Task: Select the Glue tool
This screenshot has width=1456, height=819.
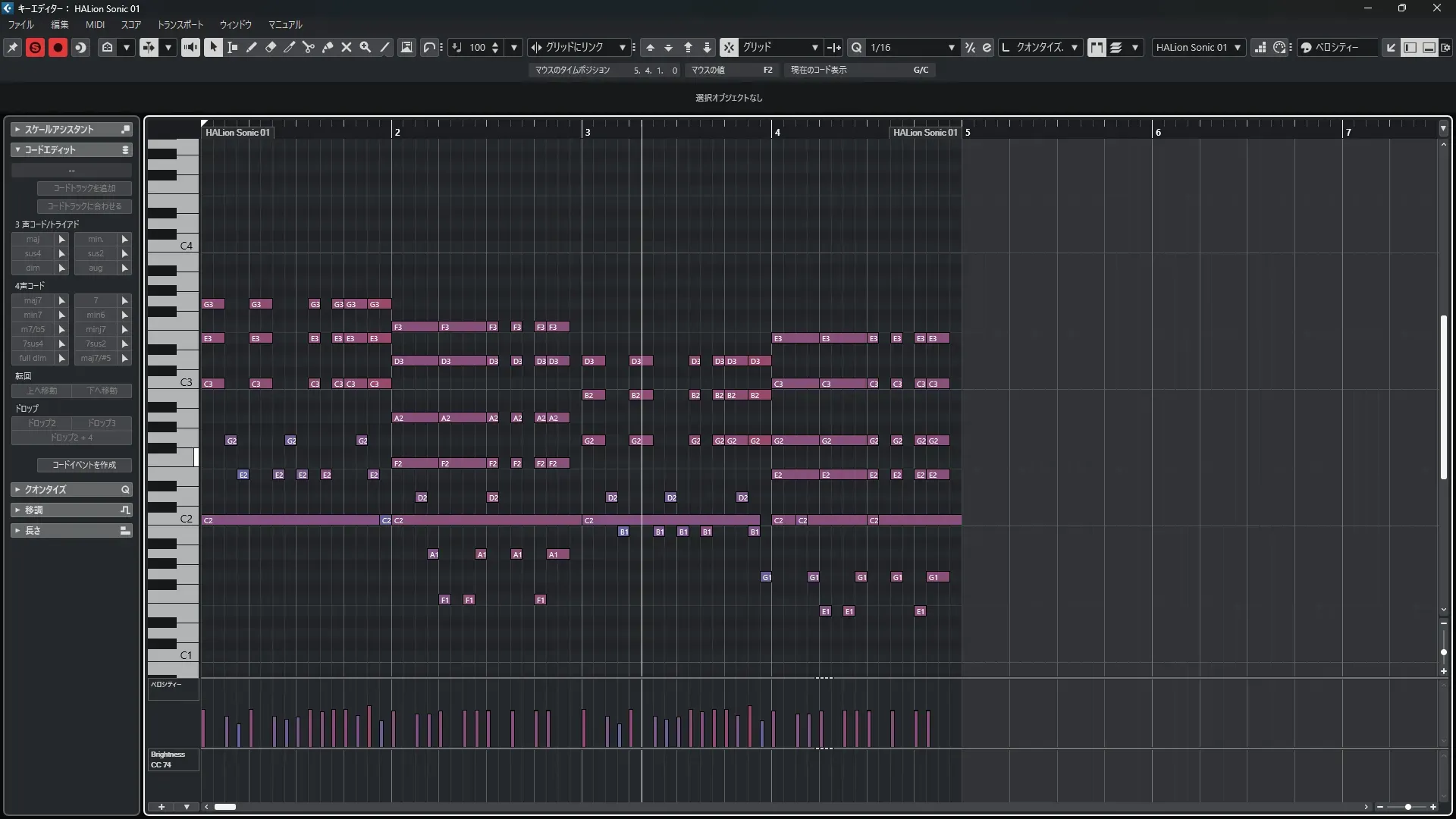Action: pos(328,47)
